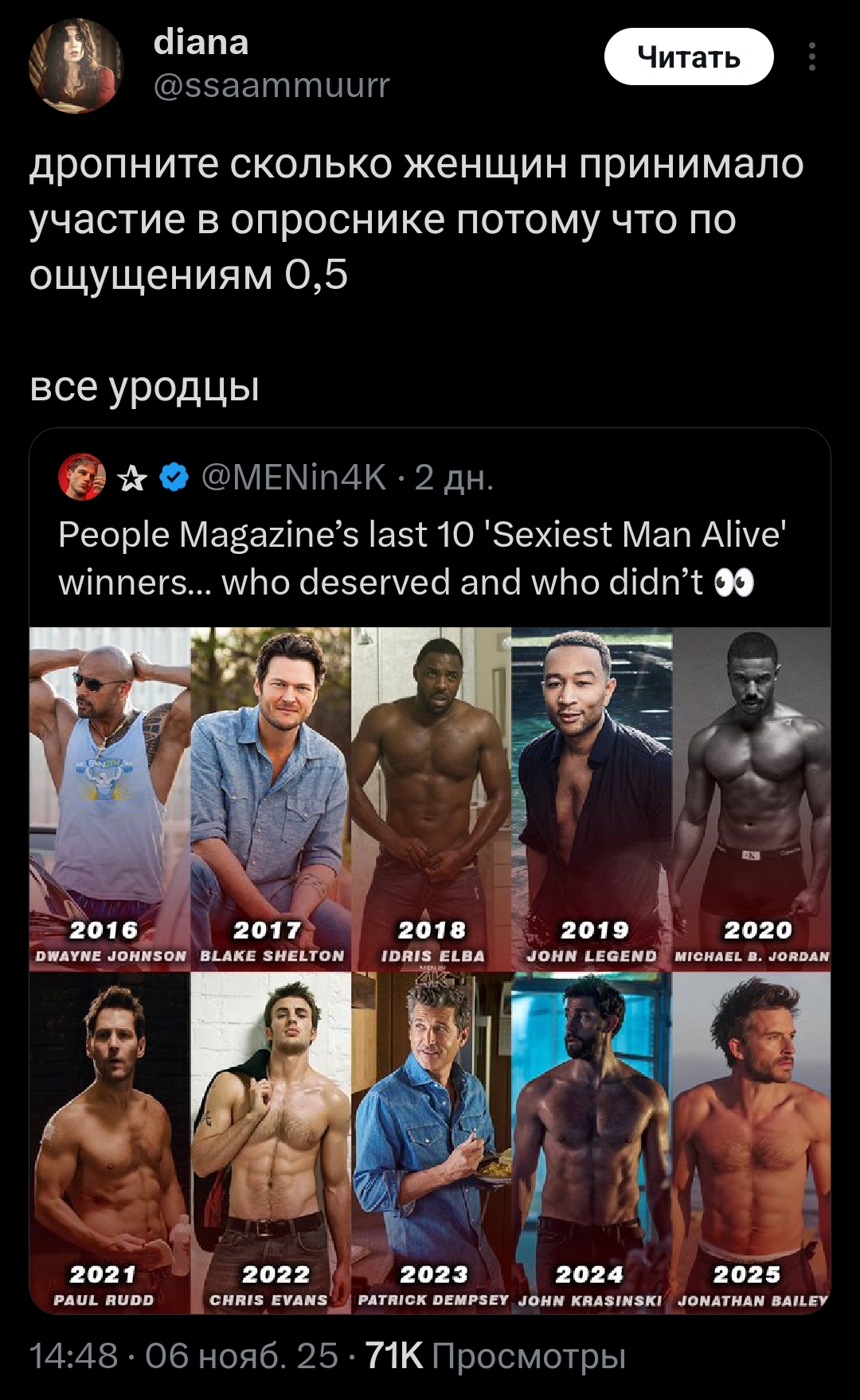Tap the @ssaammuurr handle
Viewport: 860px width, 1400px height.
pyautogui.click(x=271, y=84)
